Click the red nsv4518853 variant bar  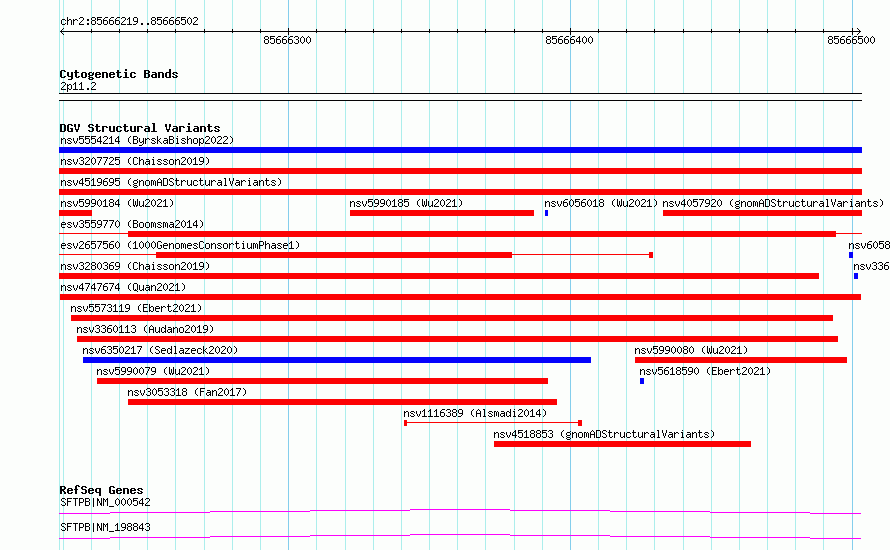tap(622, 444)
